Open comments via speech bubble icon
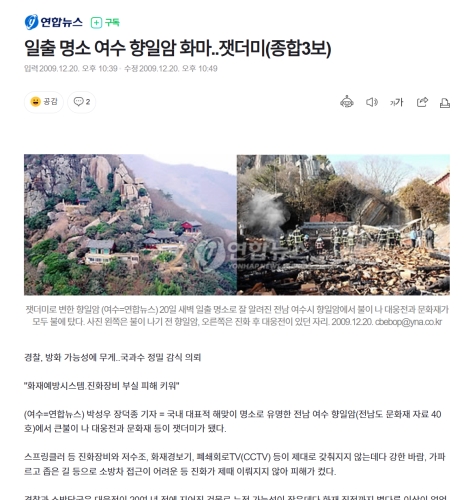This screenshot has height=500, width=468. pyautogui.click(x=78, y=102)
